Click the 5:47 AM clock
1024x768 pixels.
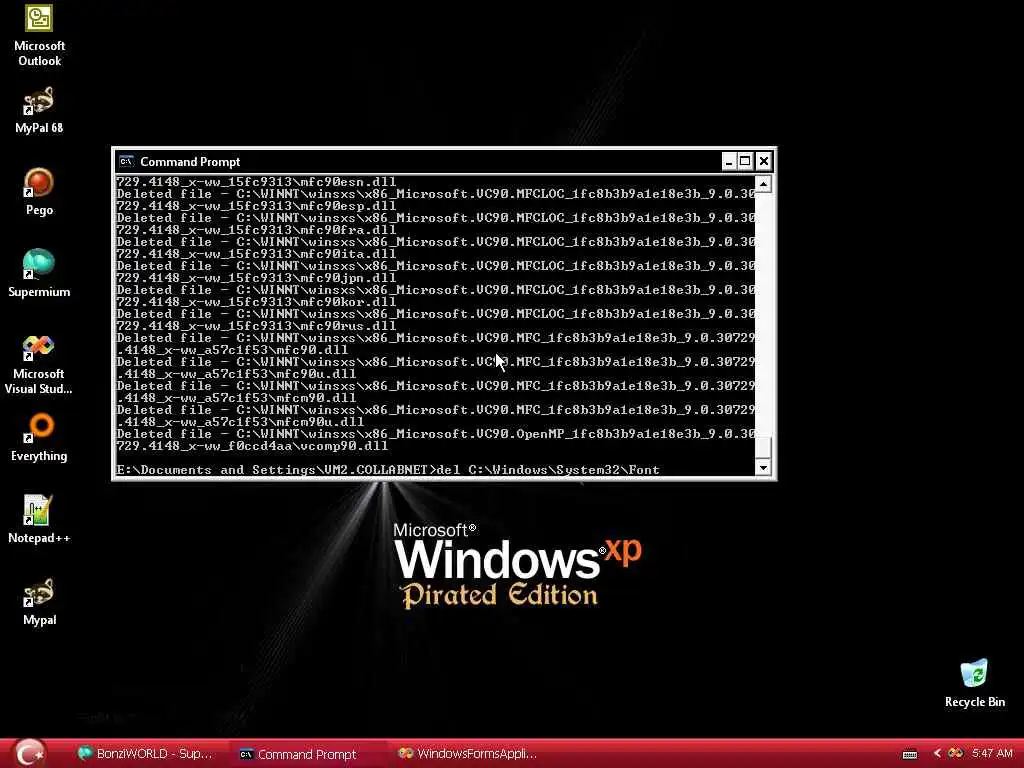[x=992, y=754]
